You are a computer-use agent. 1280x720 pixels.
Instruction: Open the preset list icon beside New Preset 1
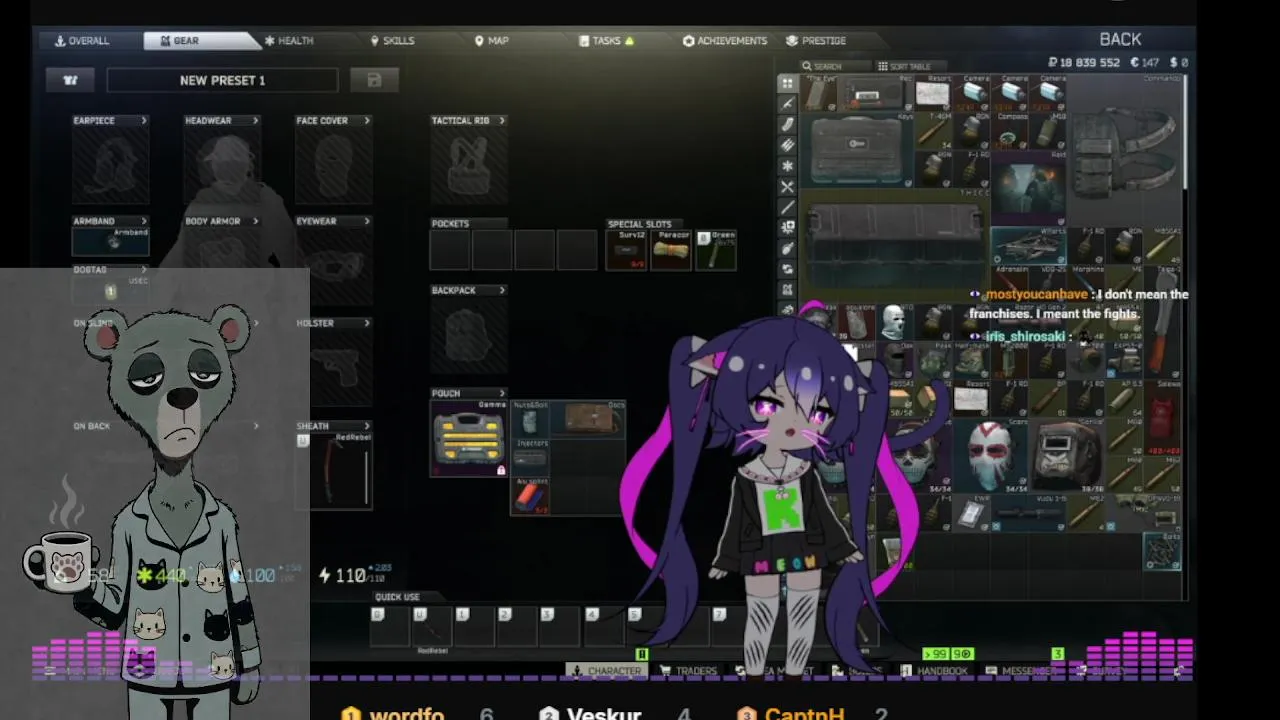coord(70,80)
